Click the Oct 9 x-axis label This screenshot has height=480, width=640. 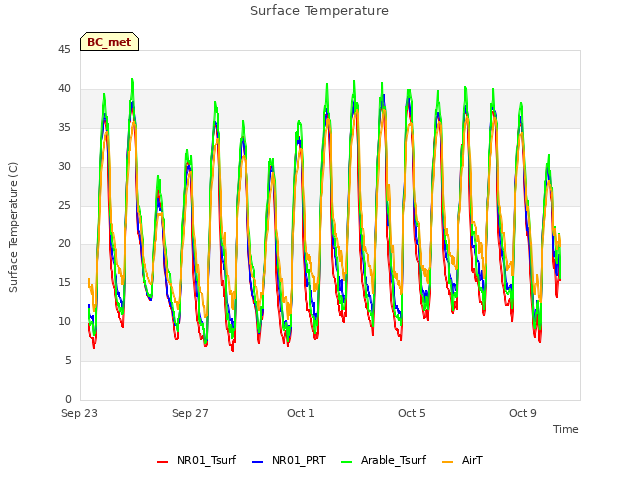click(523, 413)
